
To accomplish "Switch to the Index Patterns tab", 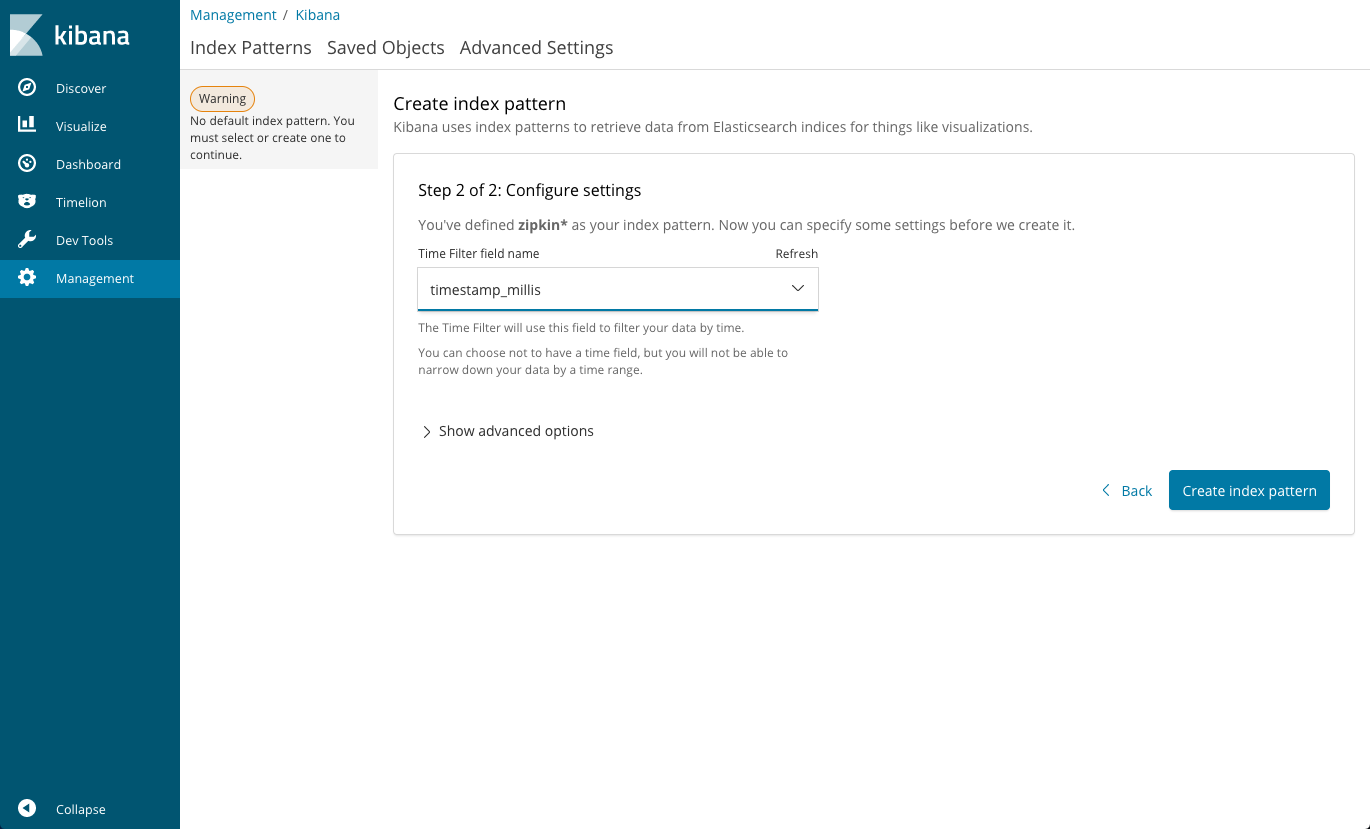I will pos(251,47).
